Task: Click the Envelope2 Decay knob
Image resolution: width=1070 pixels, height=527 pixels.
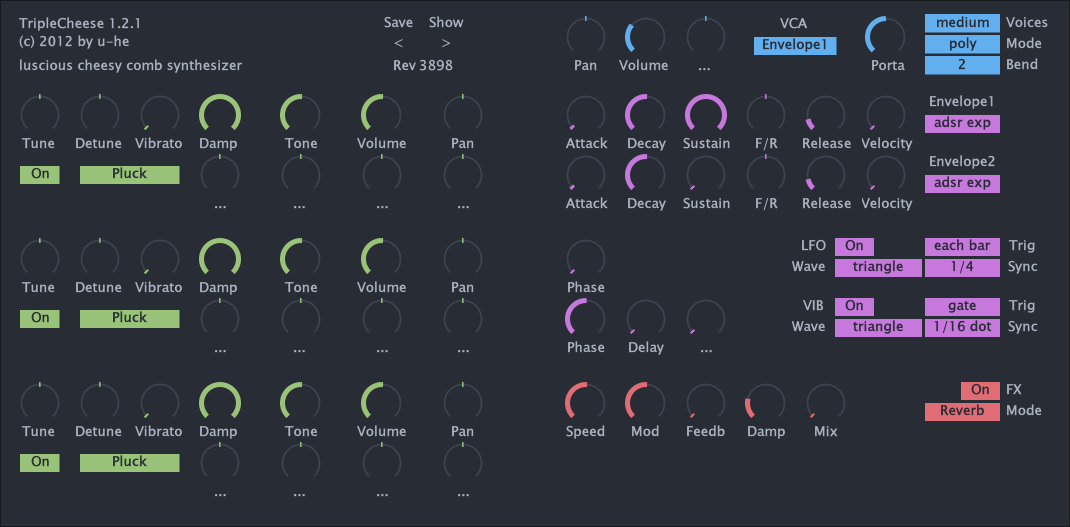Action: tap(645, 173)
